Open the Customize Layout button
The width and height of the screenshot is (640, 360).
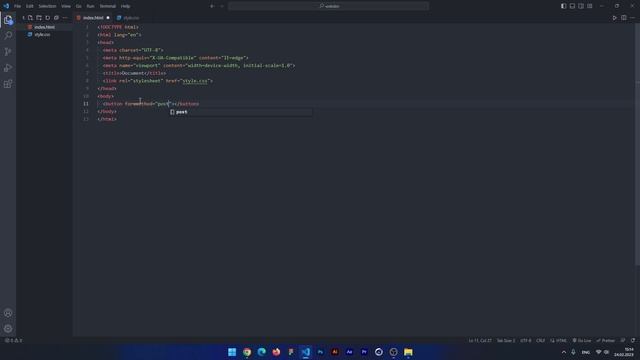coord(590,6)
